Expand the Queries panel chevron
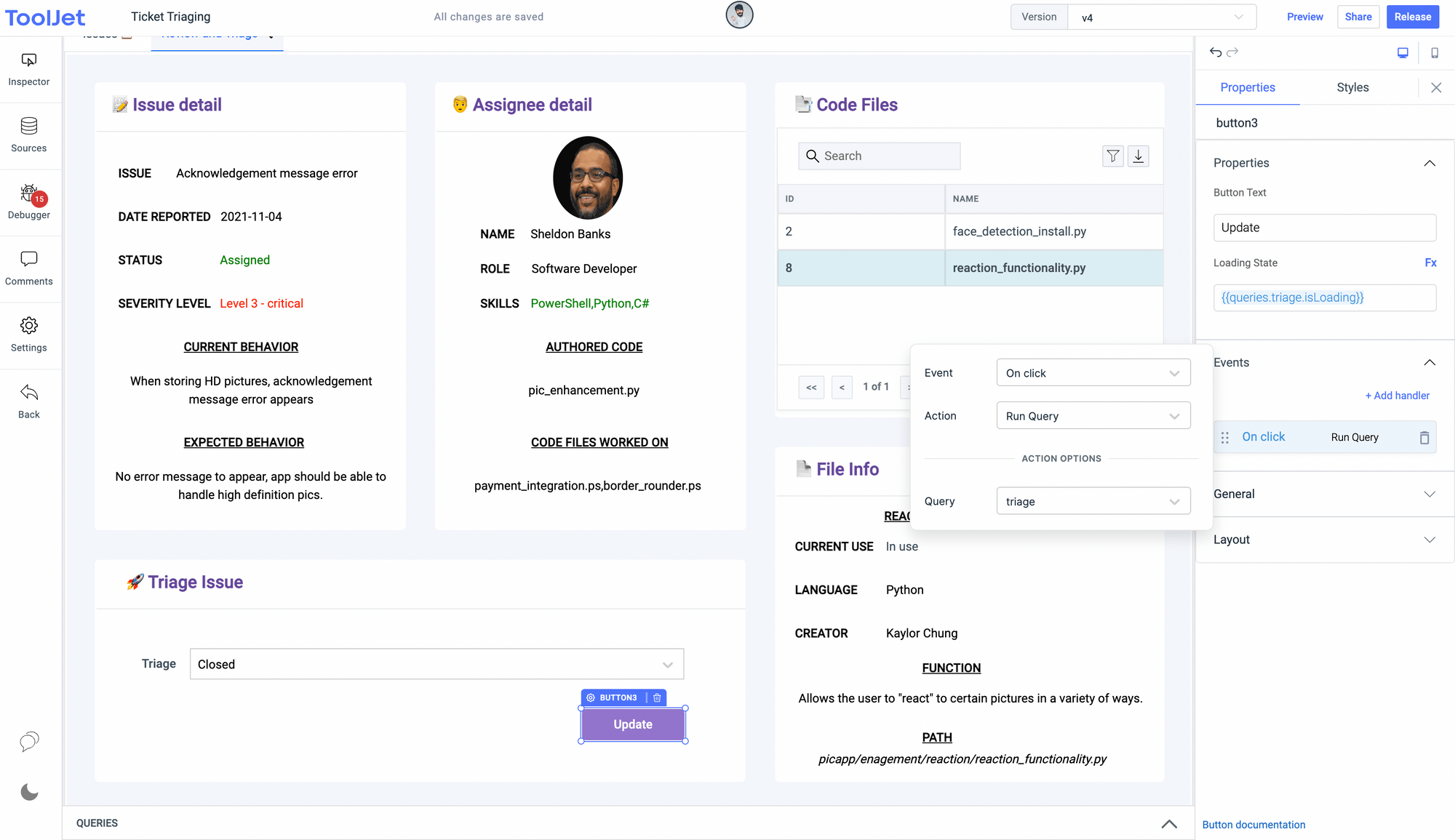 [x=1169, y=823]
